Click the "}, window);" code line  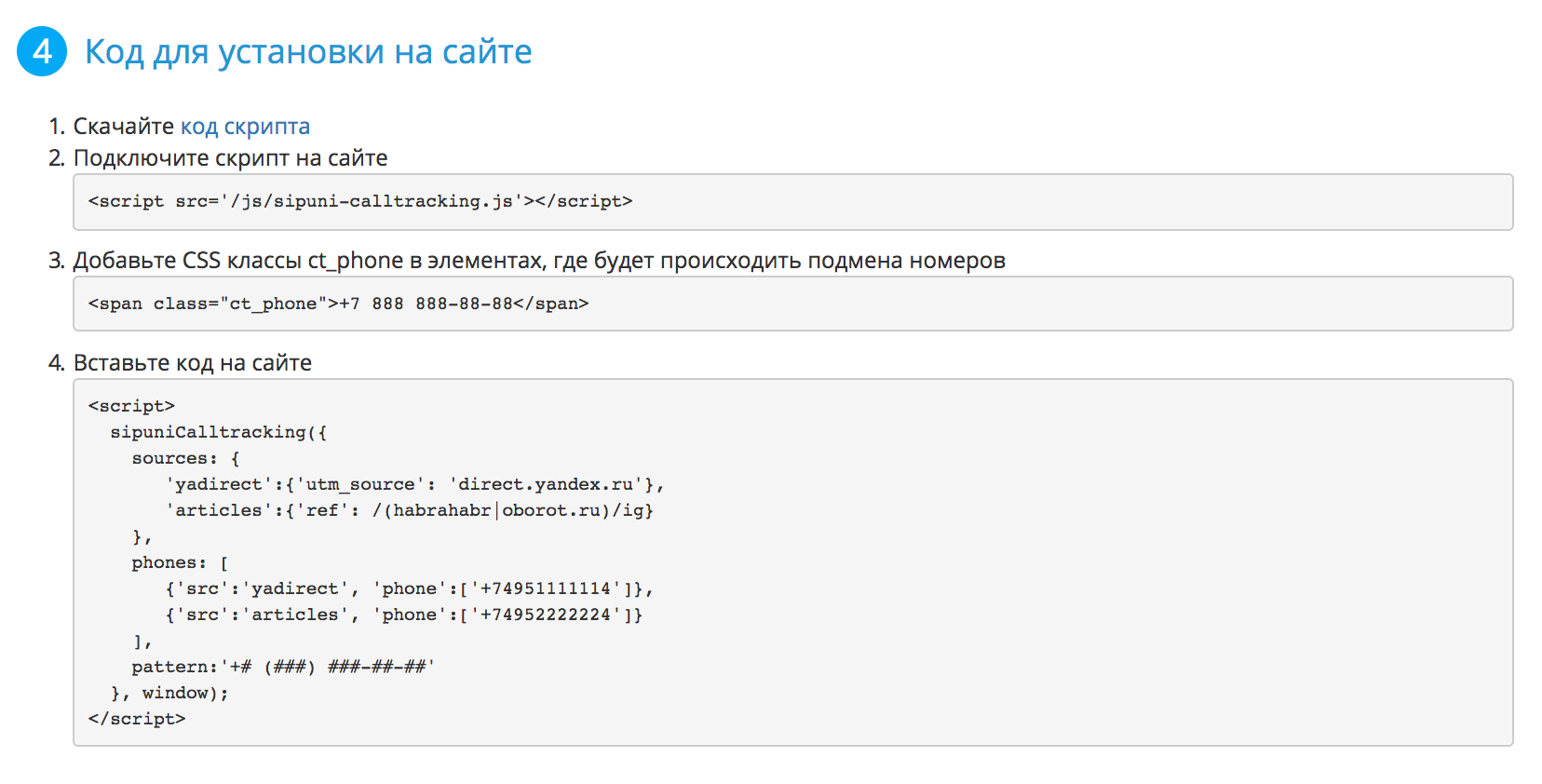tap(169, 693)
